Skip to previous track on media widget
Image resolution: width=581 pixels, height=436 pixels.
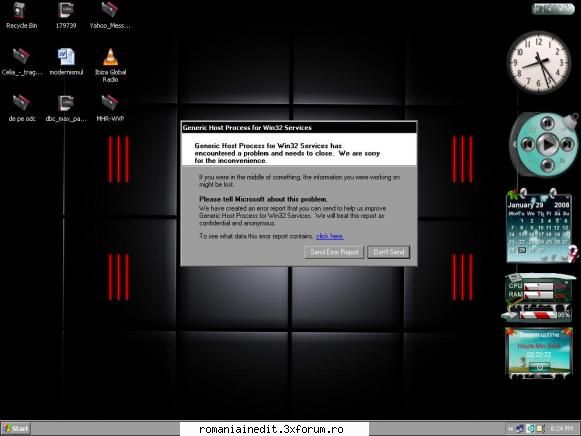[x=528, y=144]
